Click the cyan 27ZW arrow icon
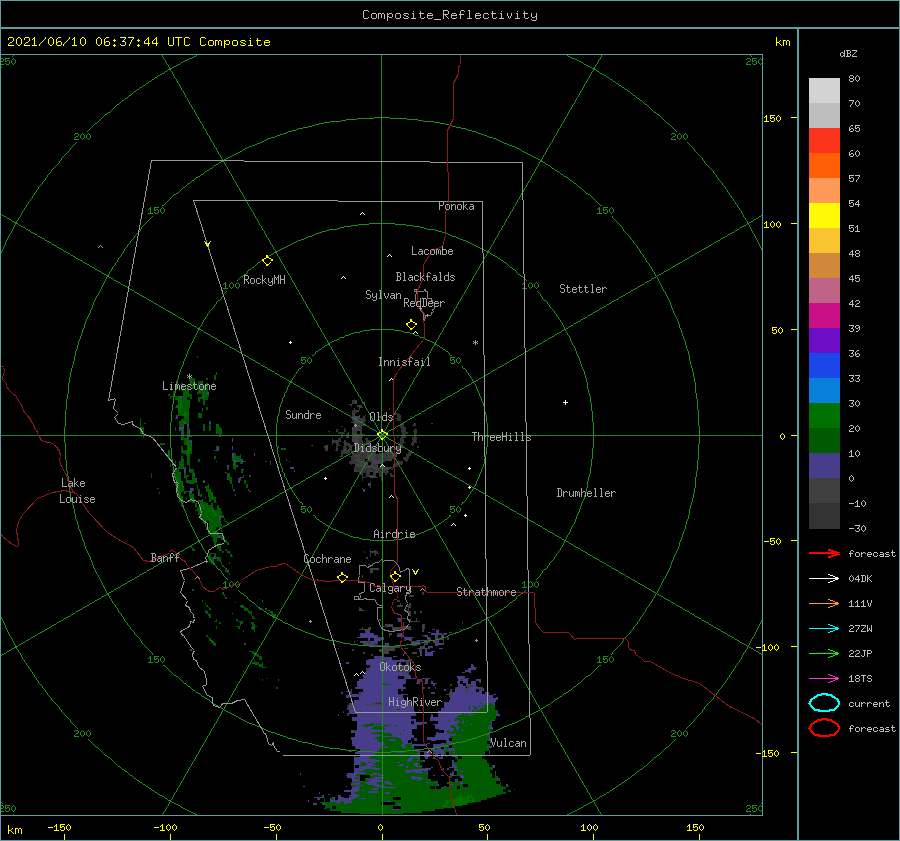 point(824,629)
